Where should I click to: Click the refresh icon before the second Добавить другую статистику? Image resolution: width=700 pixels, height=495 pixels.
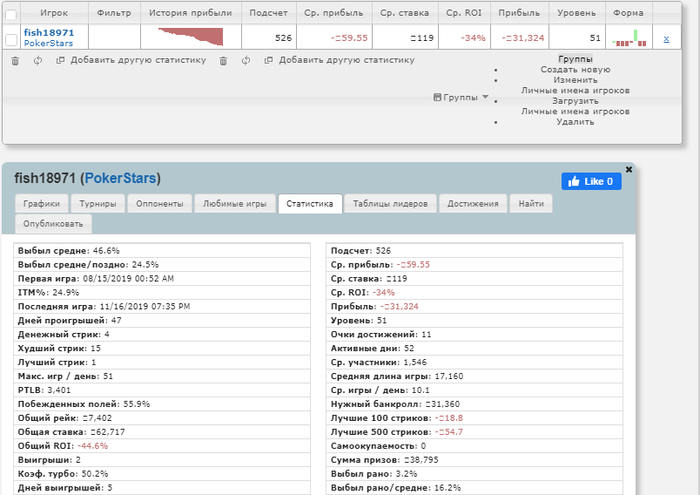pyautogui.click(x=246, y=60)
